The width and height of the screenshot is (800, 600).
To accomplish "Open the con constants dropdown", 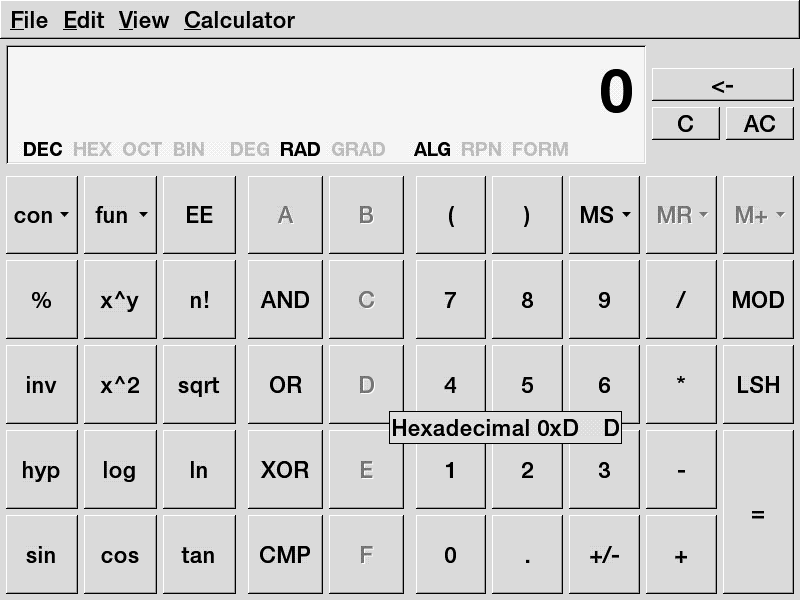I will click(x=41, y=215).
